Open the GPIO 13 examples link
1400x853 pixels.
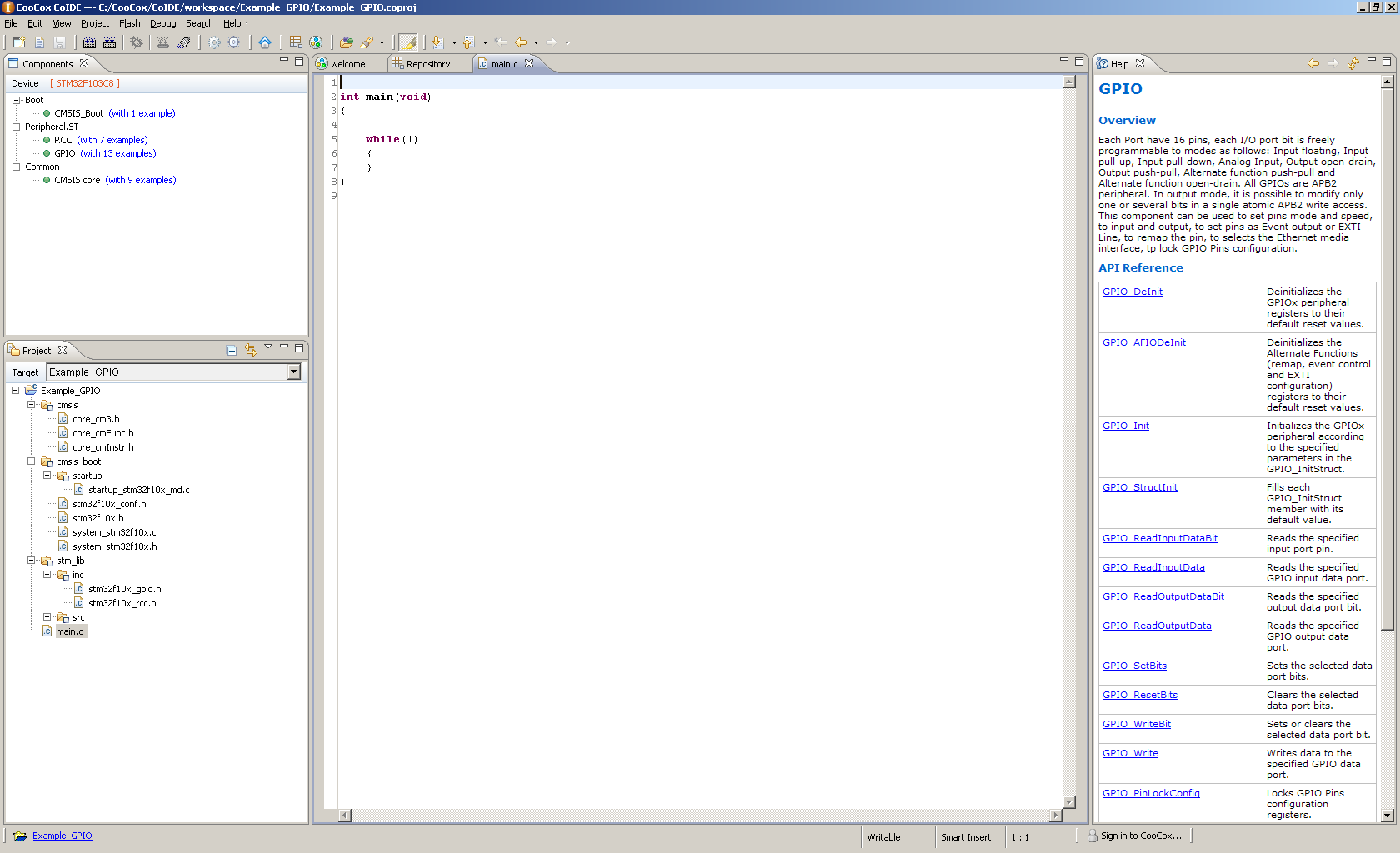(118, 153)
